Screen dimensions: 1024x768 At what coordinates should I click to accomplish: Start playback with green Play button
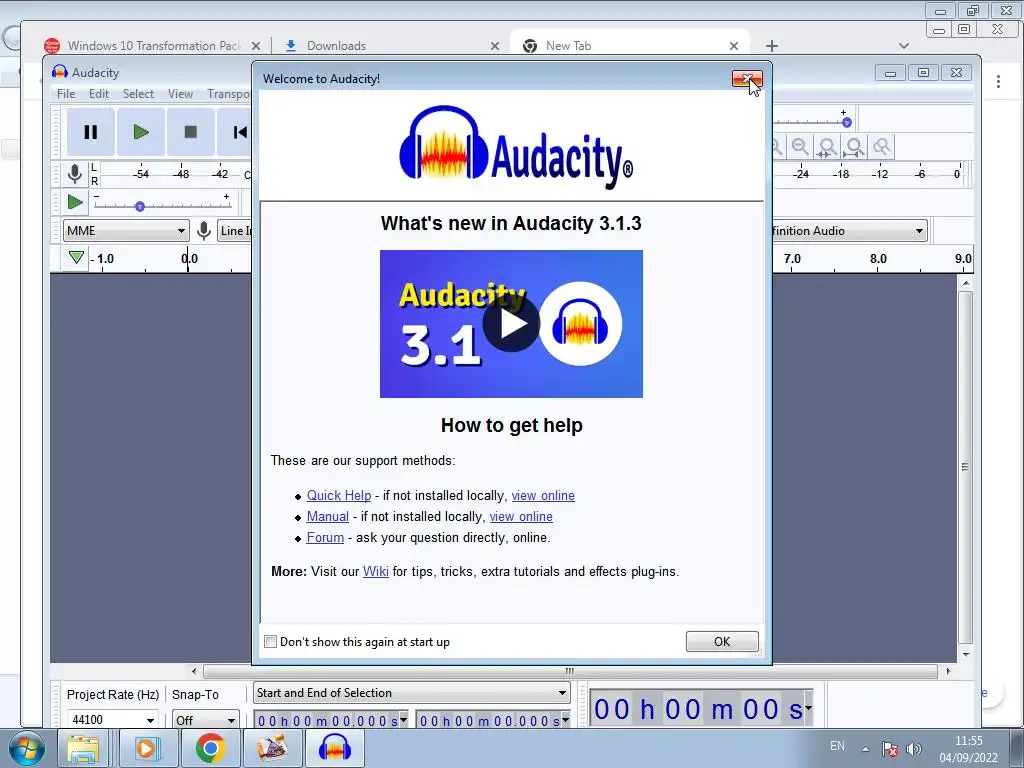point(140,132)
